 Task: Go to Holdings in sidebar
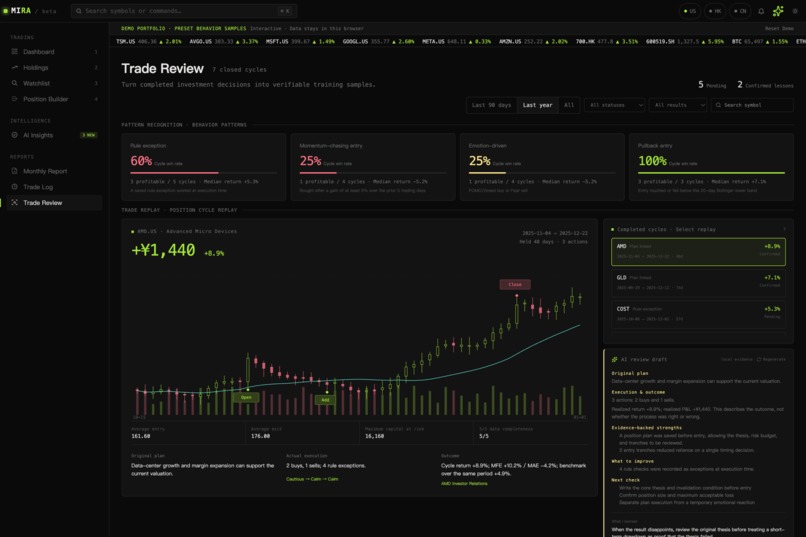pos(54,67)
